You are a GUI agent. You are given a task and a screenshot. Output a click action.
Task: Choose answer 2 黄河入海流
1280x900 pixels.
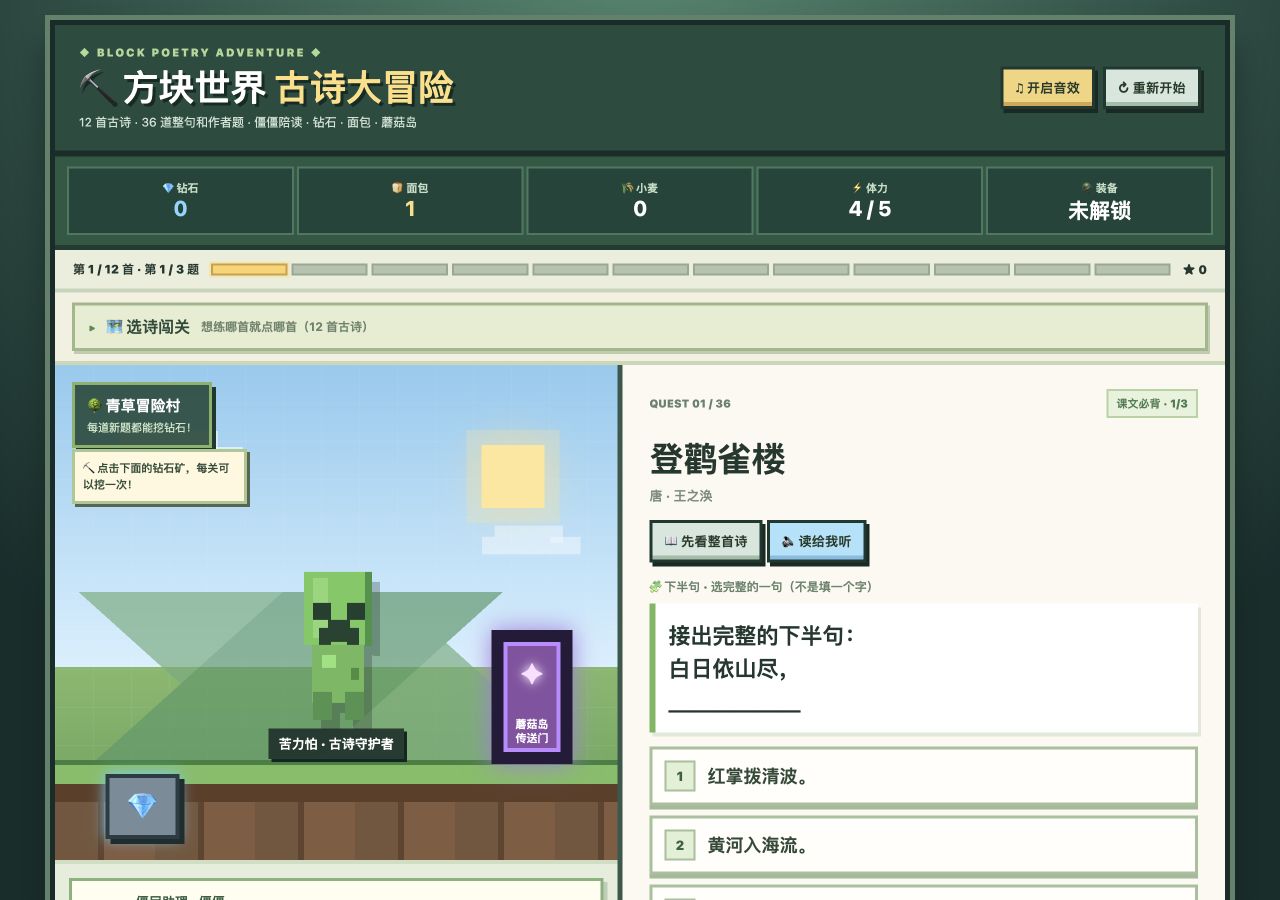pyautogui.click(x=923, y=845)
